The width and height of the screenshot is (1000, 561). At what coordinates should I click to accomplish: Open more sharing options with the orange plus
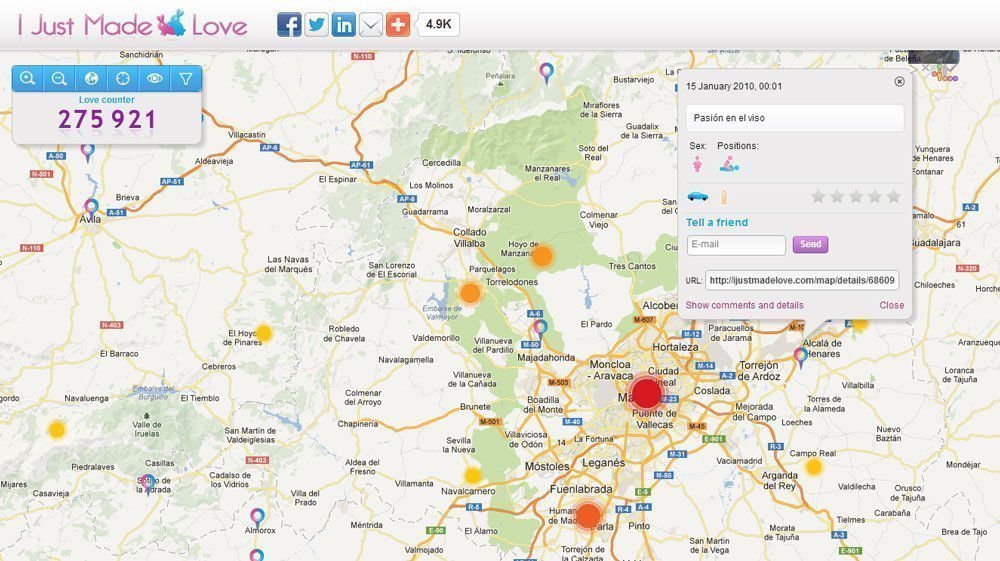[x=398, y=25]
